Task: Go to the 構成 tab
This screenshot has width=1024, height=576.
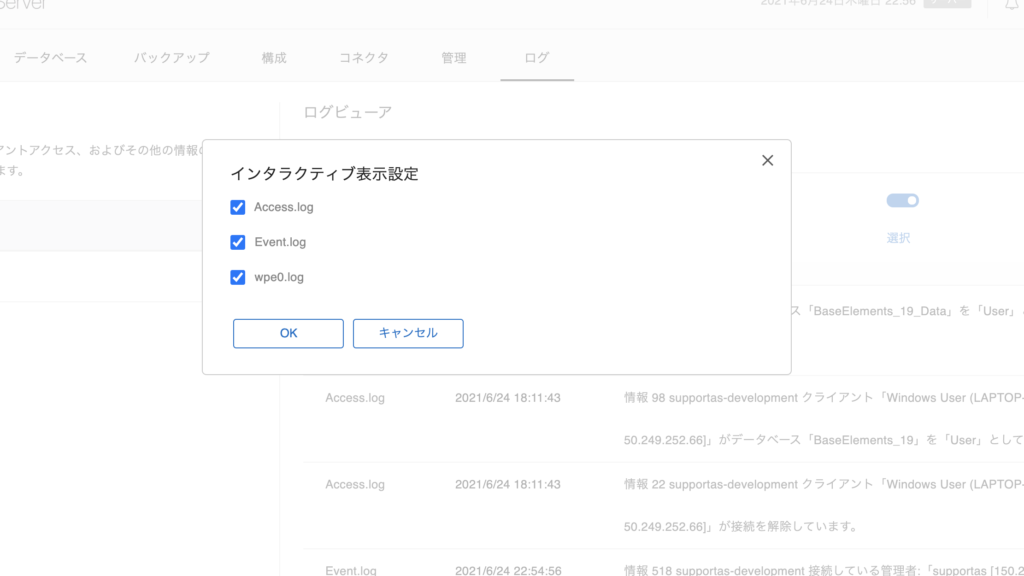Action: coord(274,58)
